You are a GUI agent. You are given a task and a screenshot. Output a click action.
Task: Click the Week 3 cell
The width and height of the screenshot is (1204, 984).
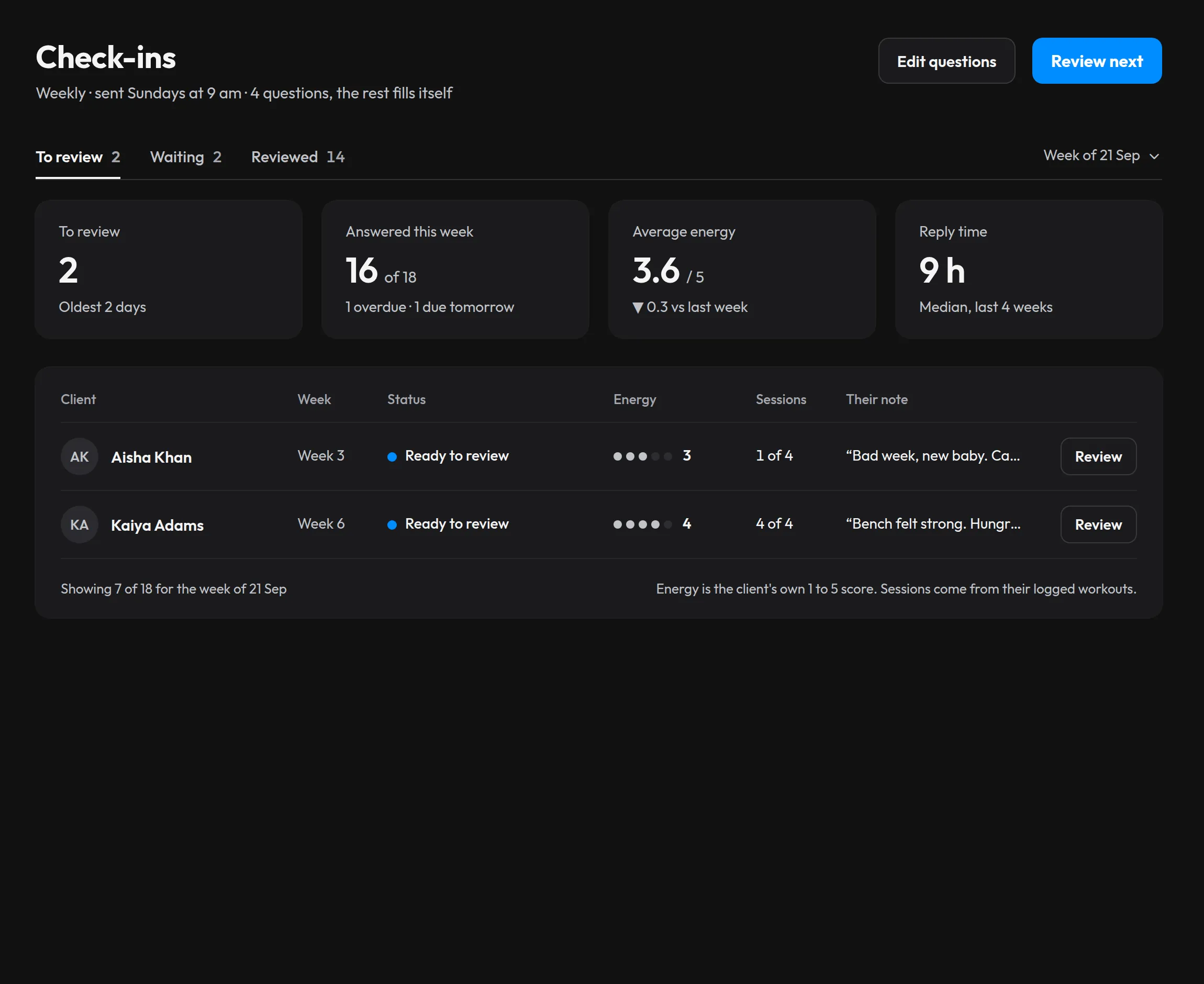(x=321, y=456)
